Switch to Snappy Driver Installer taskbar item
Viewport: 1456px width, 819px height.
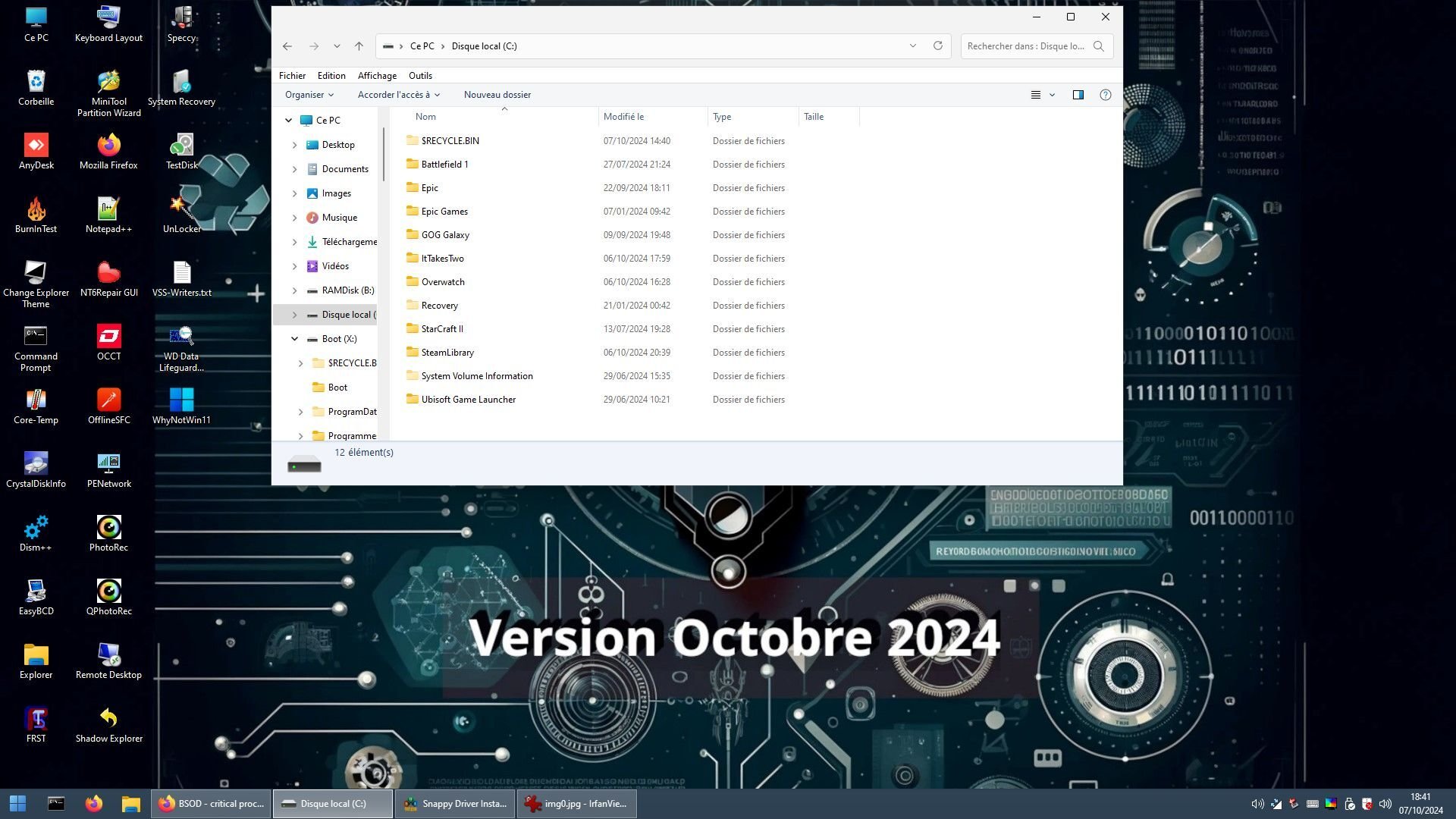(455, 804)
